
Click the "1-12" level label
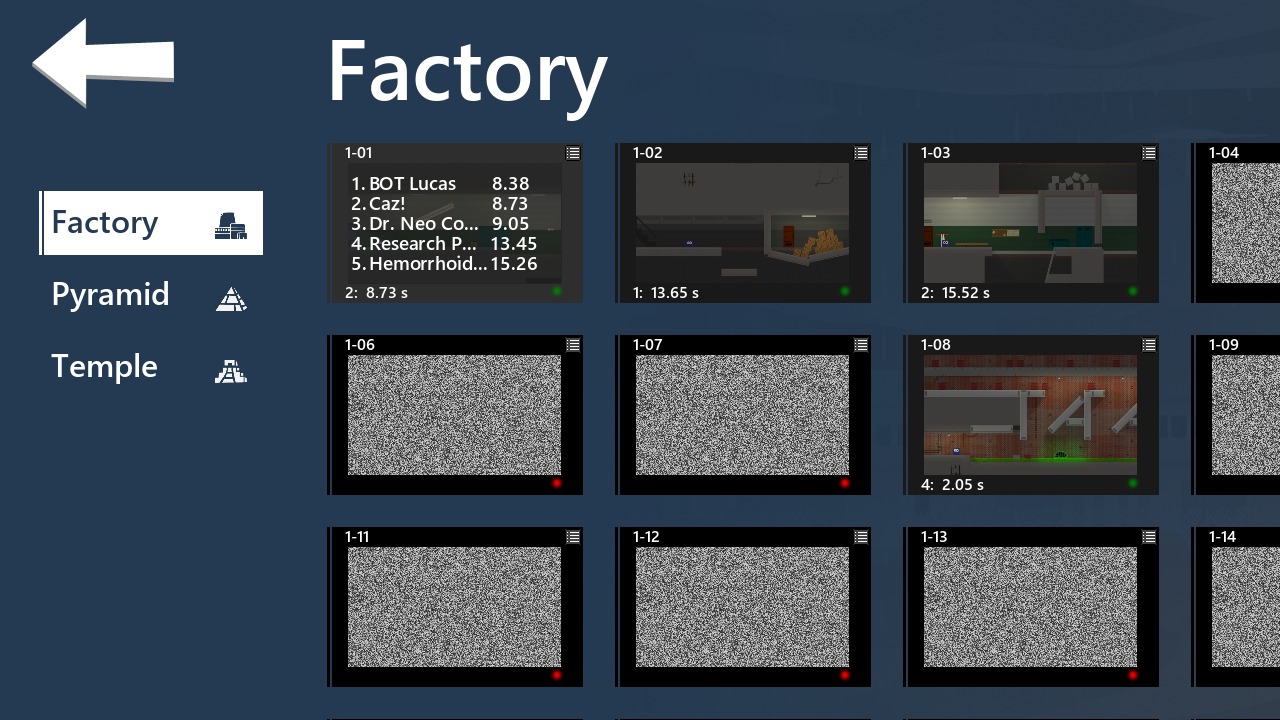click(x=646, y=537)
